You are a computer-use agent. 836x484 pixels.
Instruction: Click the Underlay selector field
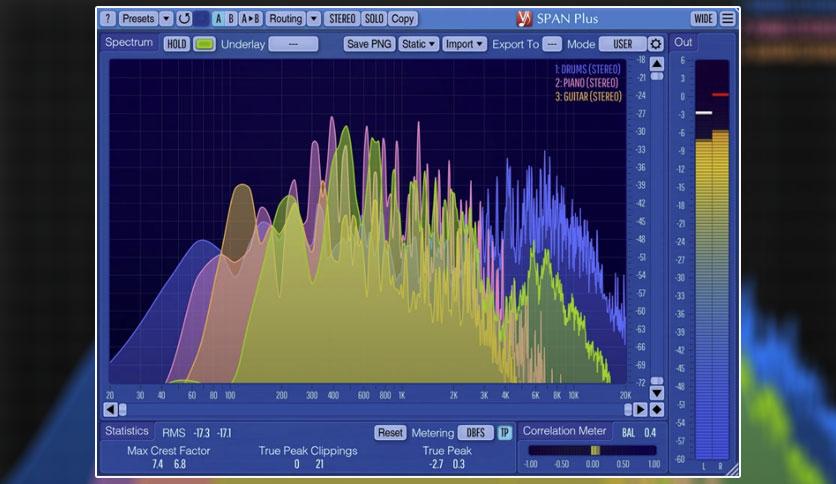tap(293, 44)
